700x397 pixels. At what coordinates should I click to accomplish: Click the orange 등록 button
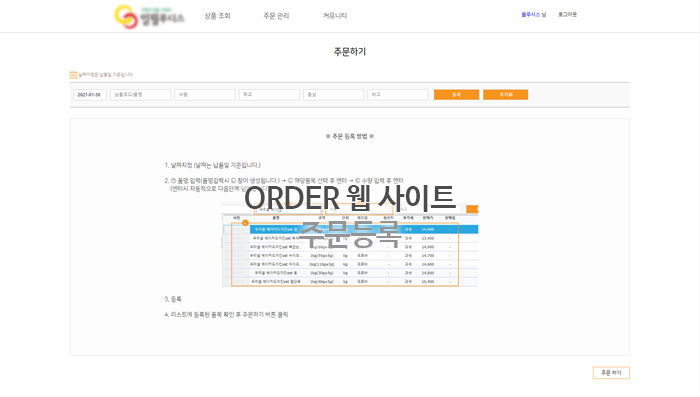tap(456, 95)
